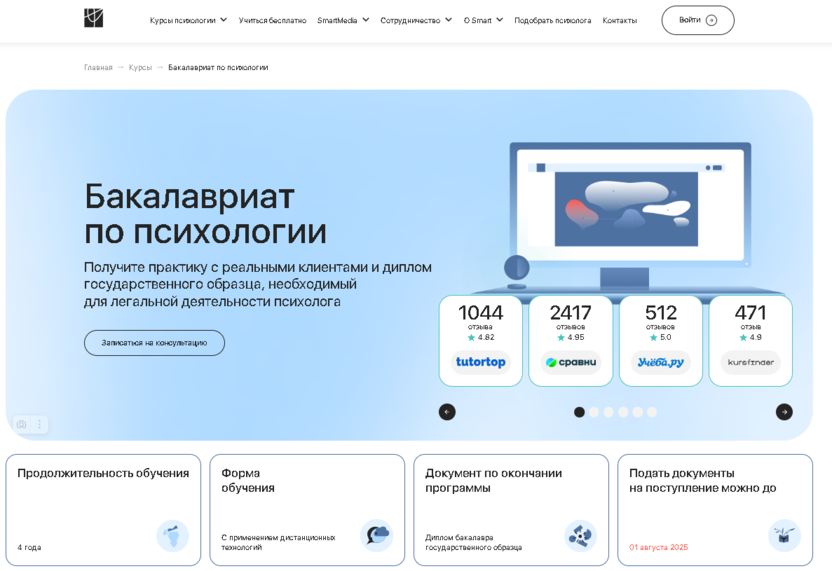Click the arrow icon inside Войти button
832x571 pixels.
pyautogui.click(x=712, y=20)
